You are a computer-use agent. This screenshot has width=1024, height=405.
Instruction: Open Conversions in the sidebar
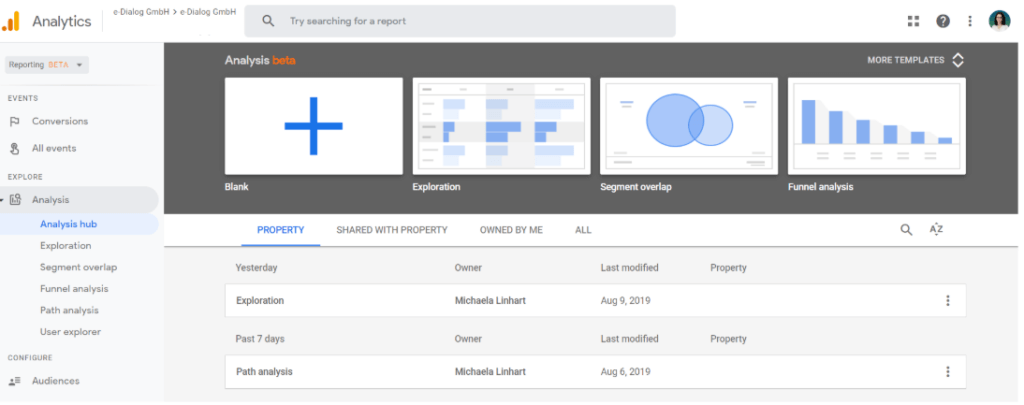click(x=59, y=121)
